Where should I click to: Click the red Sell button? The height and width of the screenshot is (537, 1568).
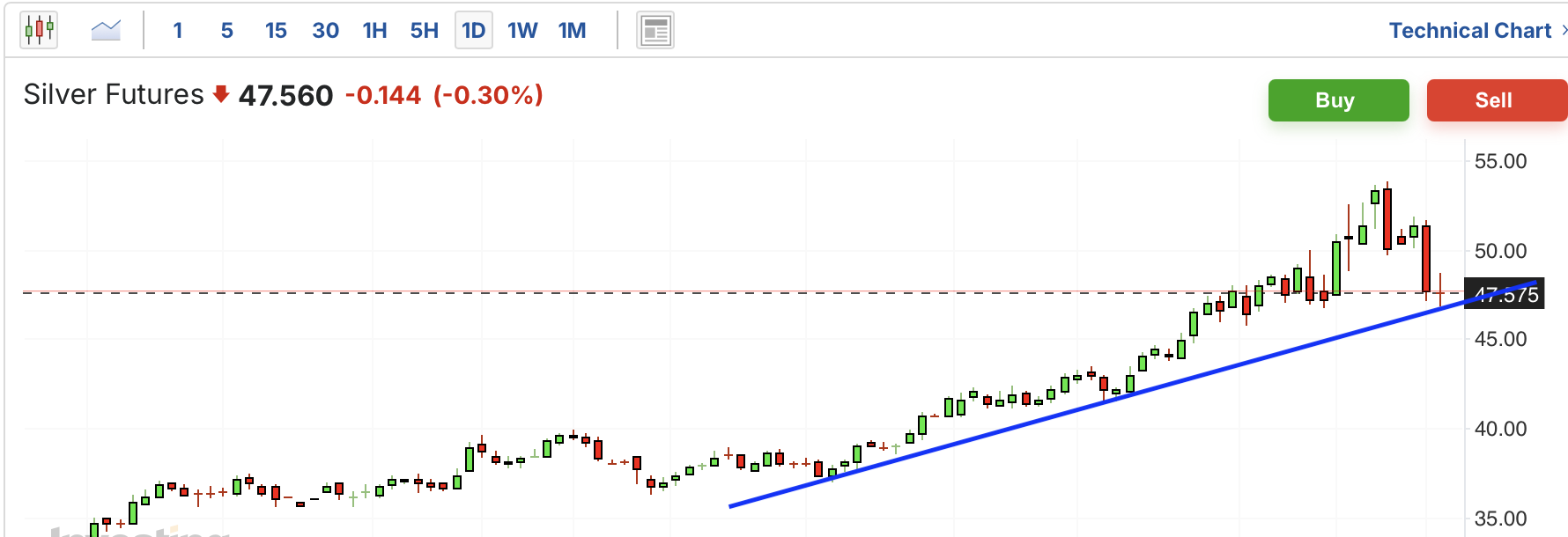click(1496, 100)
